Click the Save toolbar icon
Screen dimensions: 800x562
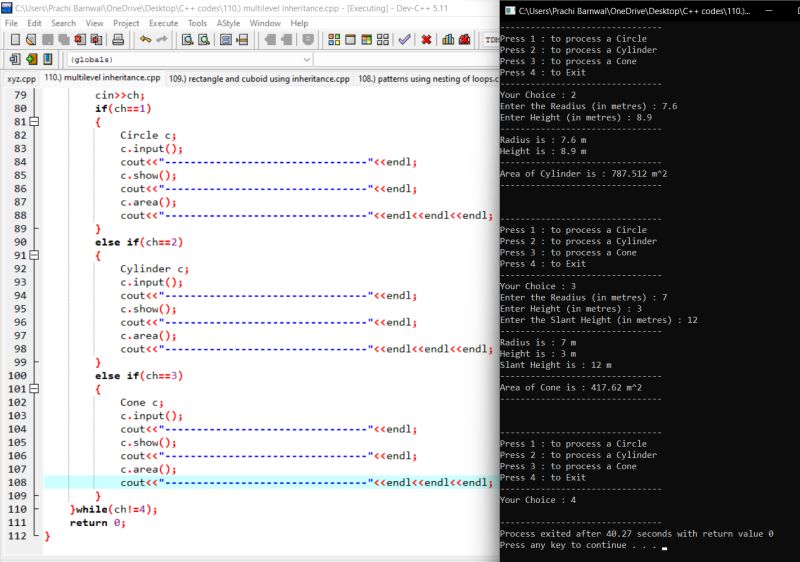click(47, 40)
